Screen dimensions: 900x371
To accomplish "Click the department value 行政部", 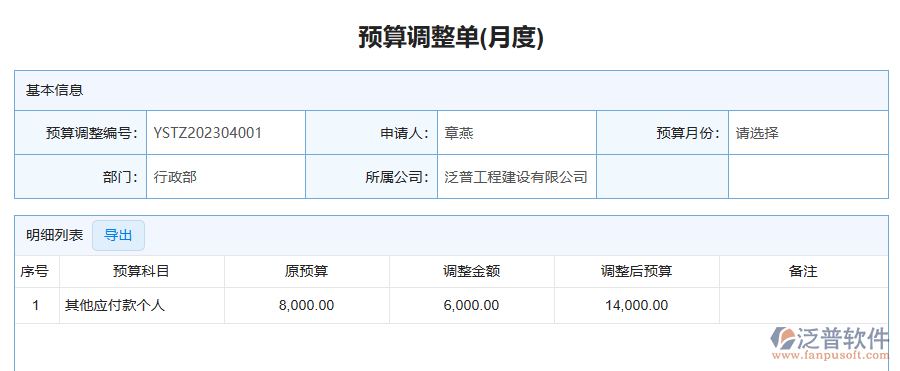I will click(x=175, y=177).
